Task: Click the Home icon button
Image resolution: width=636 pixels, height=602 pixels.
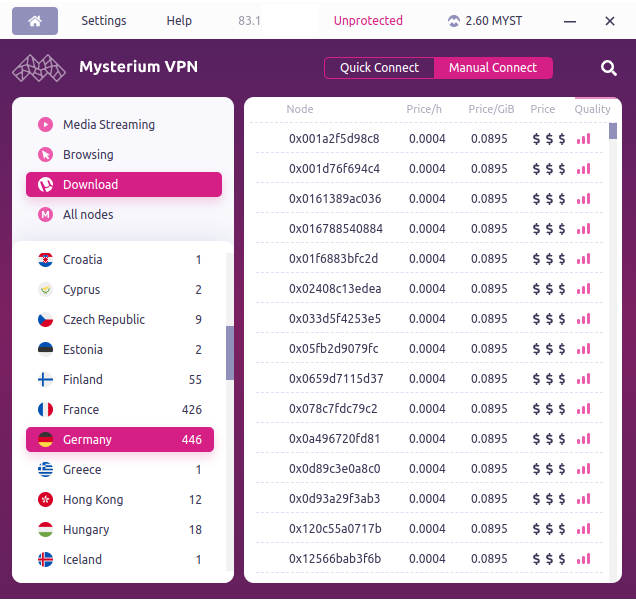Action: 35,21
